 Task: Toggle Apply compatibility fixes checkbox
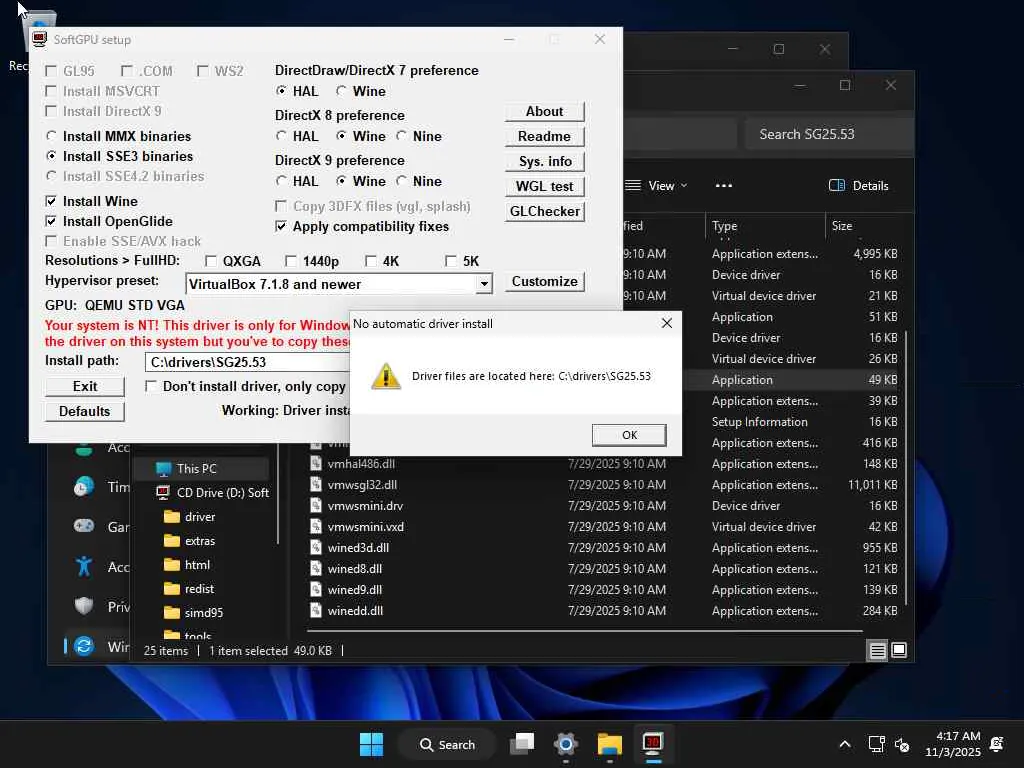click(281, 227)
